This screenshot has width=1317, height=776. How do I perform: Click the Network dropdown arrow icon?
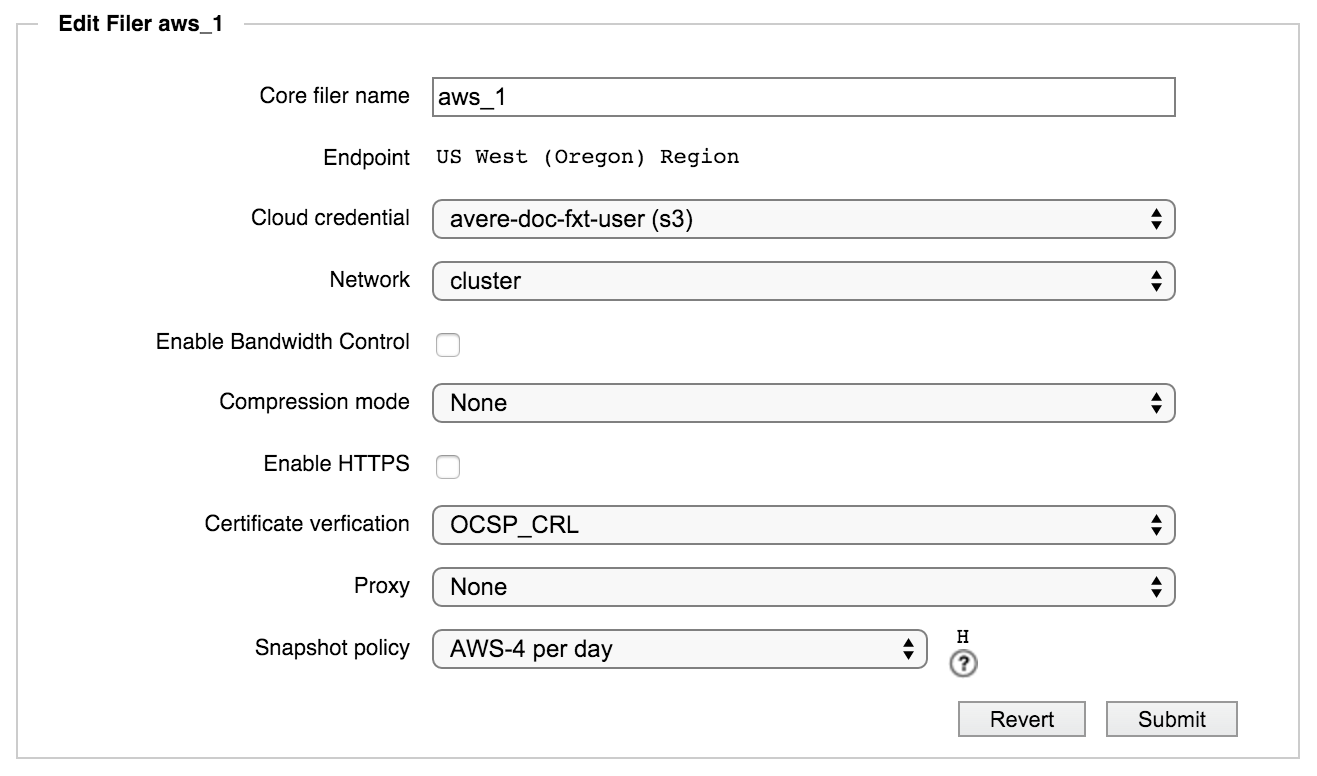pos(1156,281)
